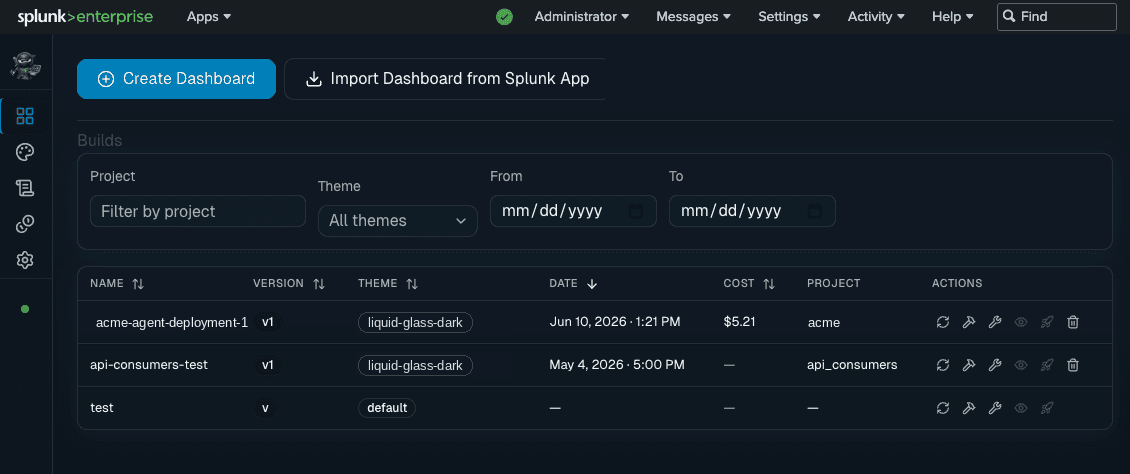The height and width of the screenshot is (474, 1130).
Task: Click the refresh icon for acme-agent-deployment-1
Action: [x=943, y=323]
